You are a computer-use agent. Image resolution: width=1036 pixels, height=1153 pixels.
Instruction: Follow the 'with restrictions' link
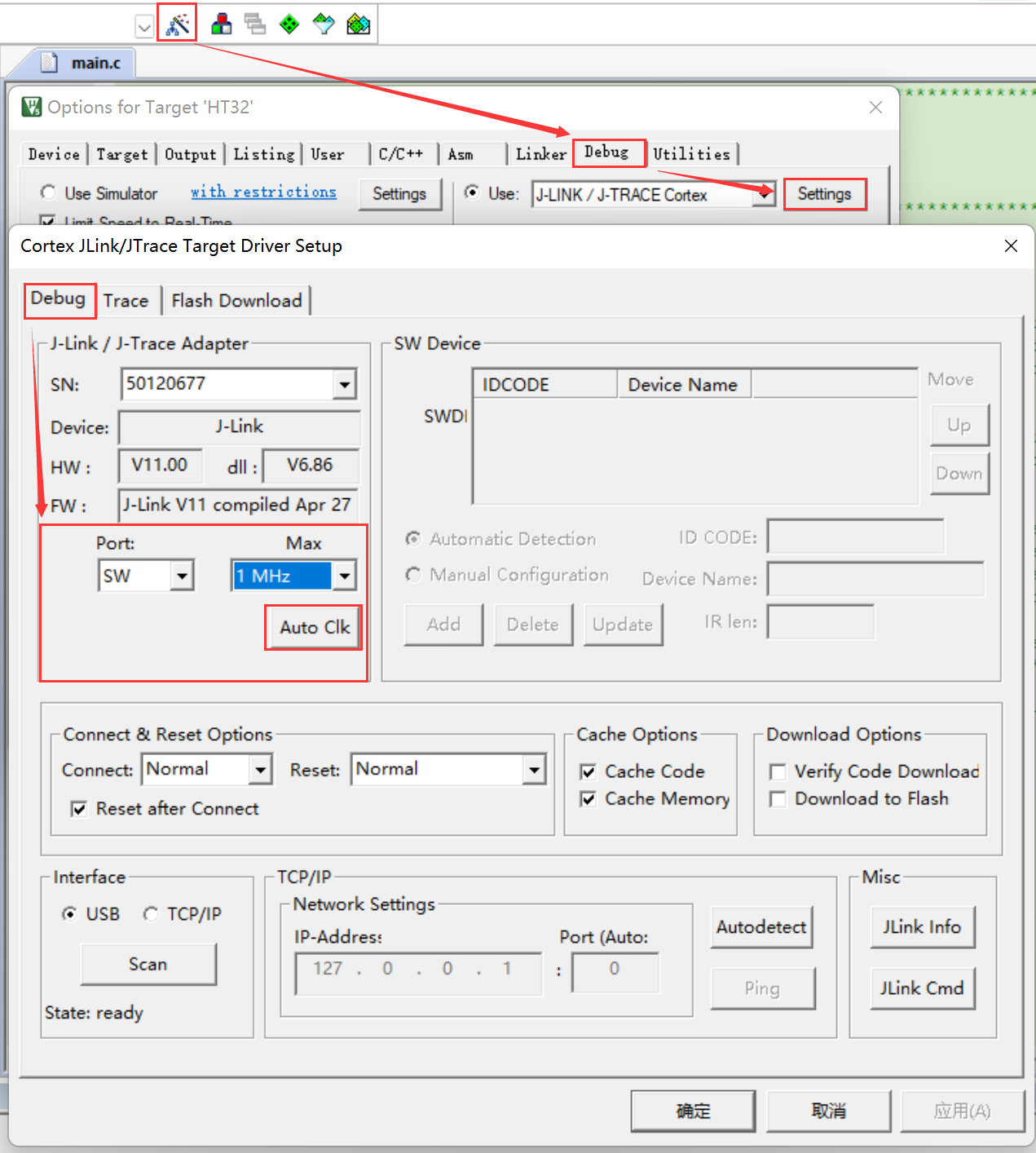tap(263, 192)
